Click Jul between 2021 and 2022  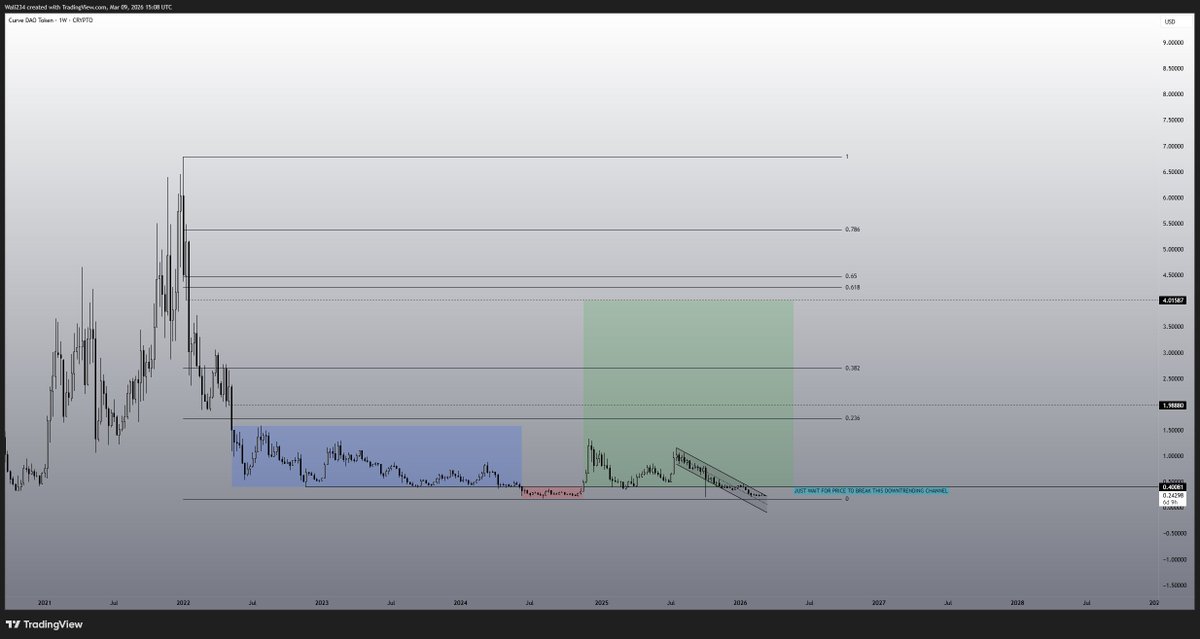[x=114, y=603]
